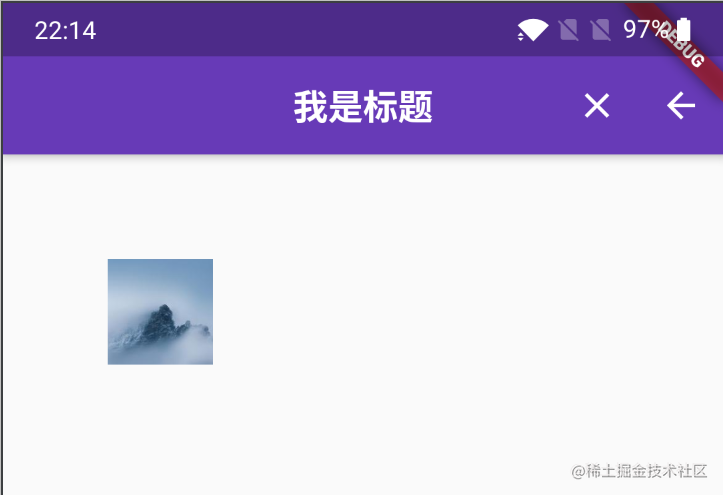Tap the second no-SIM card icon

[x=601, y=30]
